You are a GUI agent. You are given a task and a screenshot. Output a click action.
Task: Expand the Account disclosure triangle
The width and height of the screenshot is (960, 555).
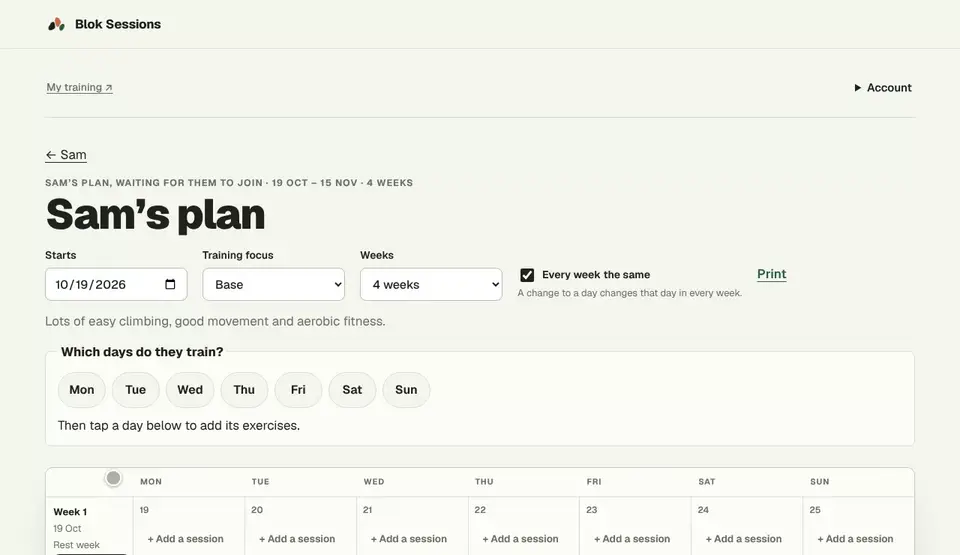858,88
